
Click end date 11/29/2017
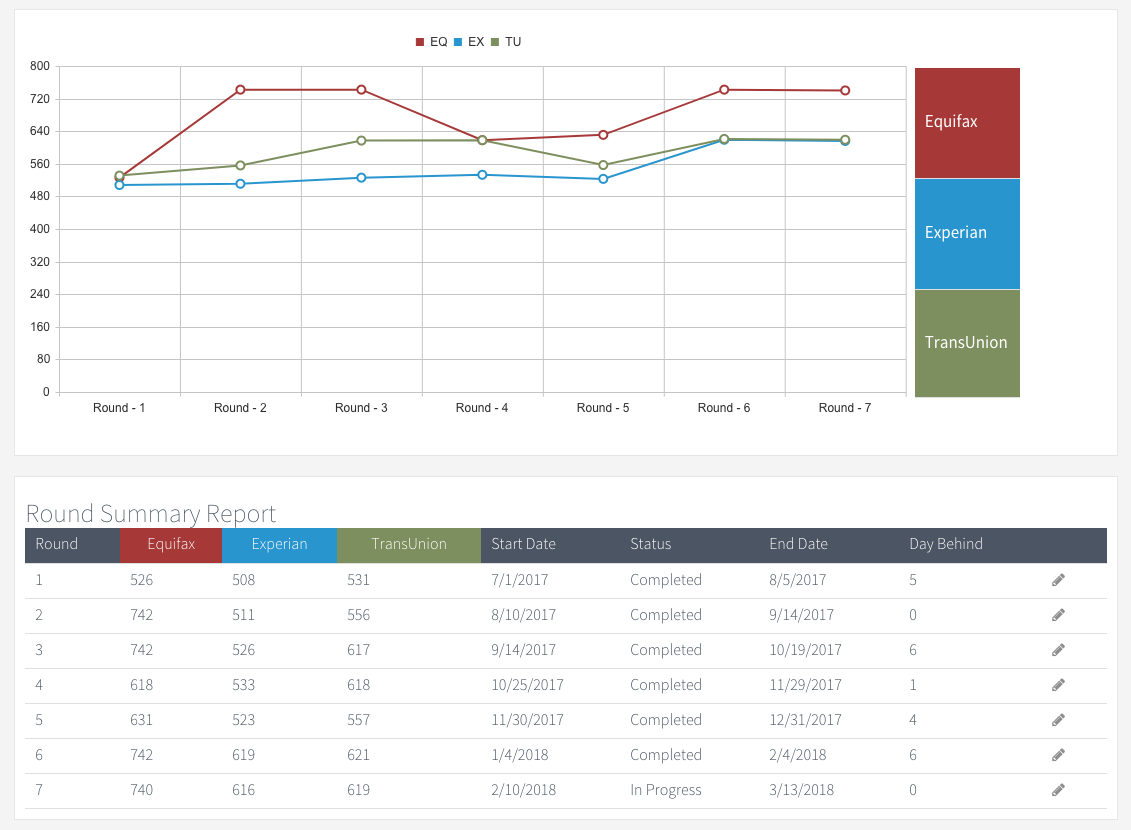pyautogui.click(x=805, y=685)
